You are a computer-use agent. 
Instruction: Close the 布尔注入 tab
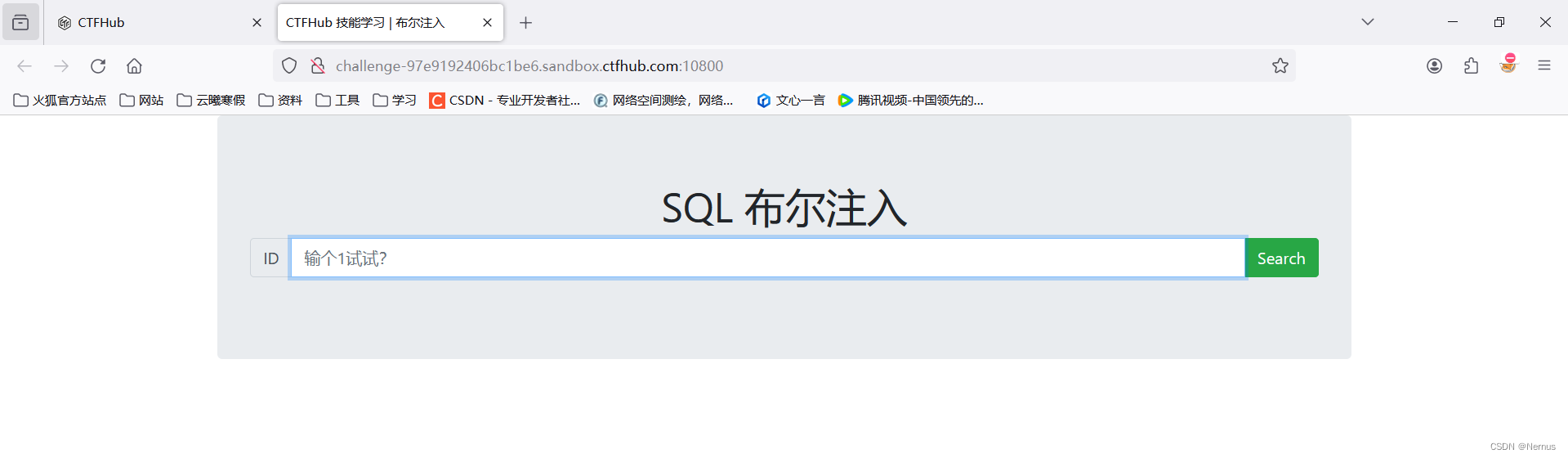tap(487, 23)
